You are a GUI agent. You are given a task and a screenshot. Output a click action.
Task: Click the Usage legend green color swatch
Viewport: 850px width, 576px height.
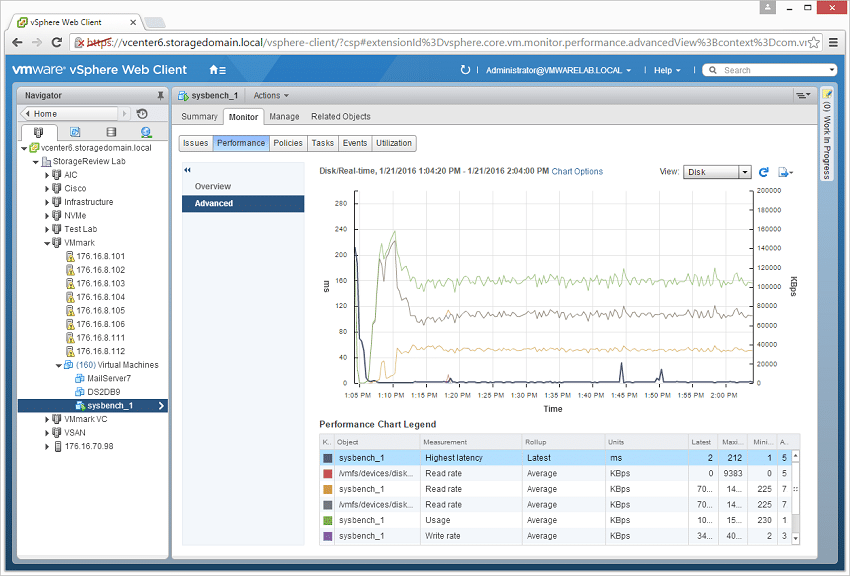[327, 521]
